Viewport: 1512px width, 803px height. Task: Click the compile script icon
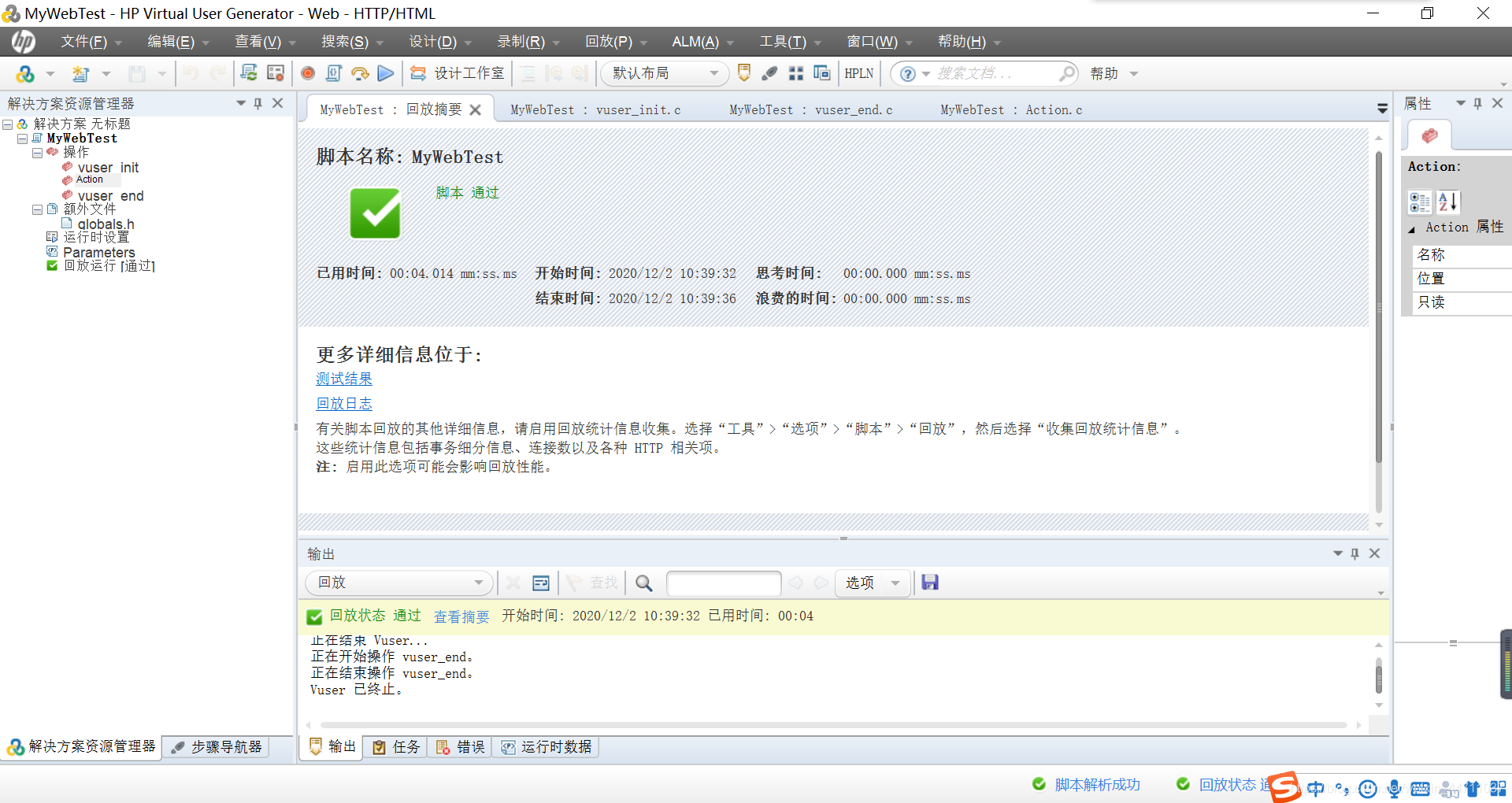point(334,73)
